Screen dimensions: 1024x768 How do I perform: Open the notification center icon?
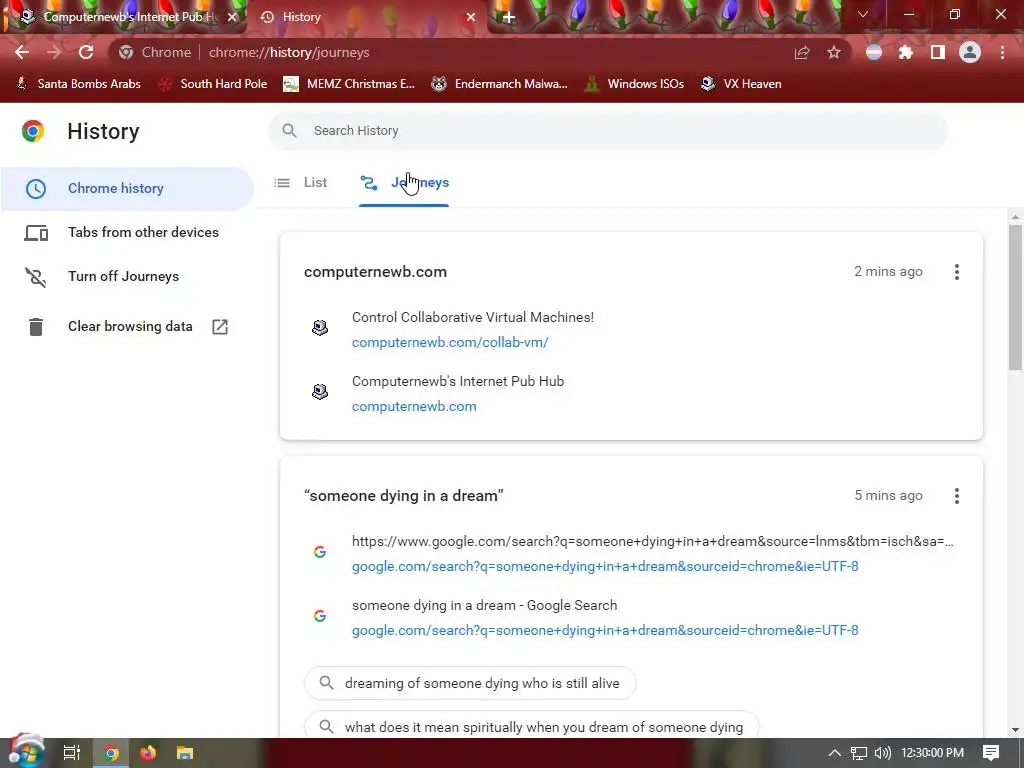tap(991, 753)
